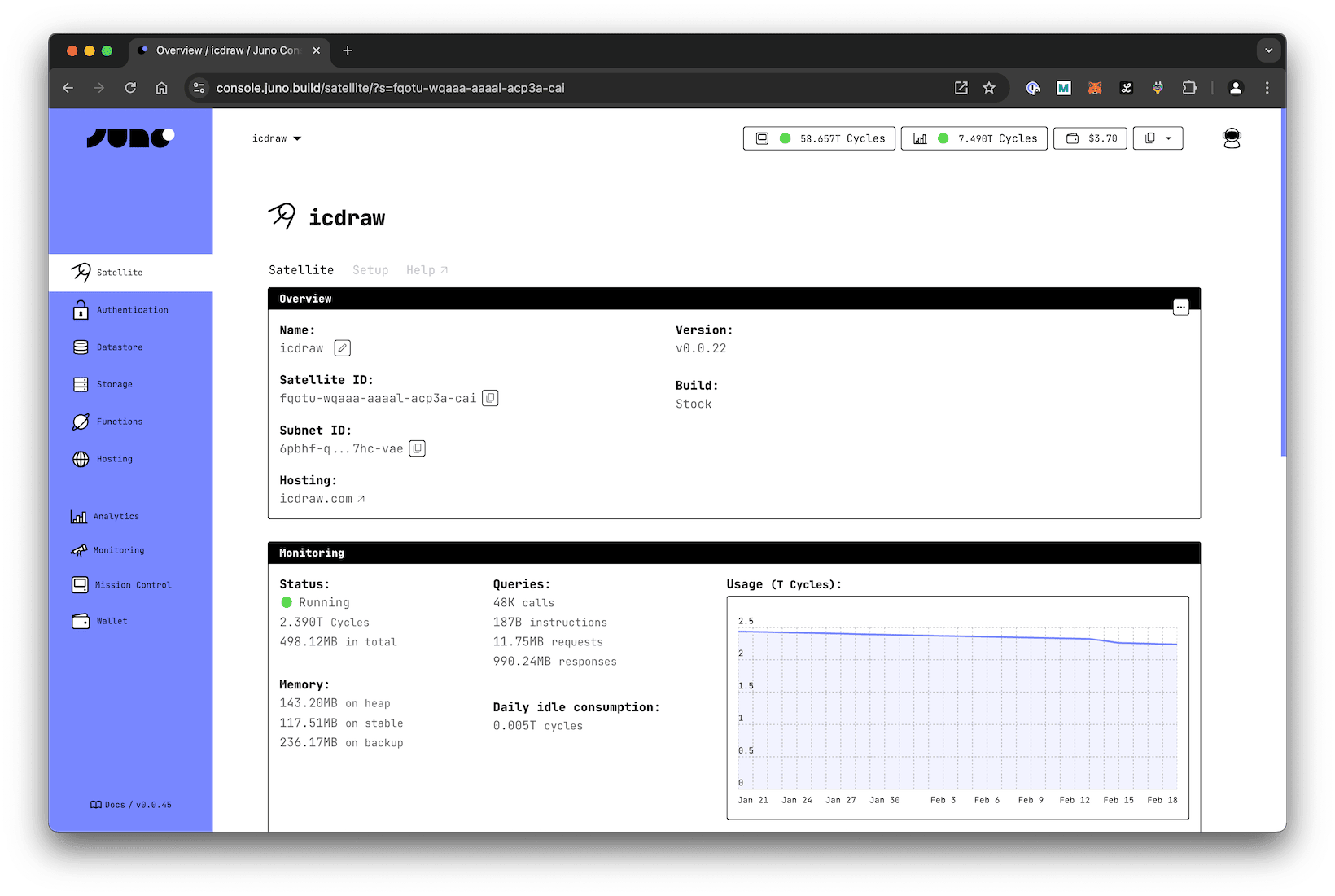Edit the satellite name with the pencil icon
The width and height of the screenshot is (1335, 896).
(342, 347)
